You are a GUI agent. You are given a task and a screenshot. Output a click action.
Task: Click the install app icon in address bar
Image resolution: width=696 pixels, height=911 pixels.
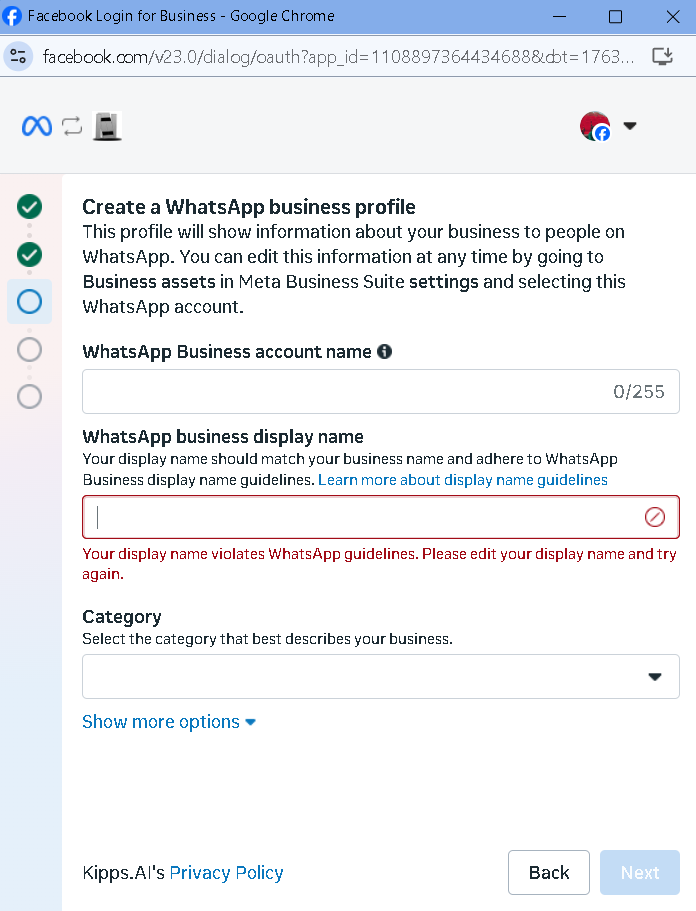point(662,56)
